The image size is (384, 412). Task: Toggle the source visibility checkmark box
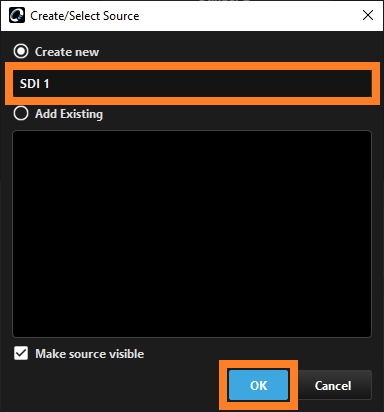click(21, 353)
